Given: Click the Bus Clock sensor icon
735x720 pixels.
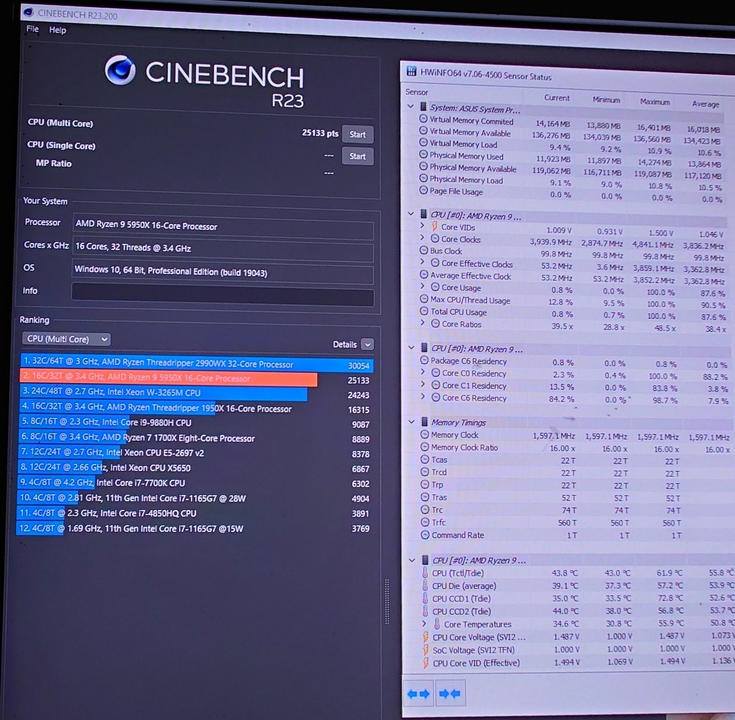Looking at the screenshot, I should pyautogui.click(x=424, y=250).
